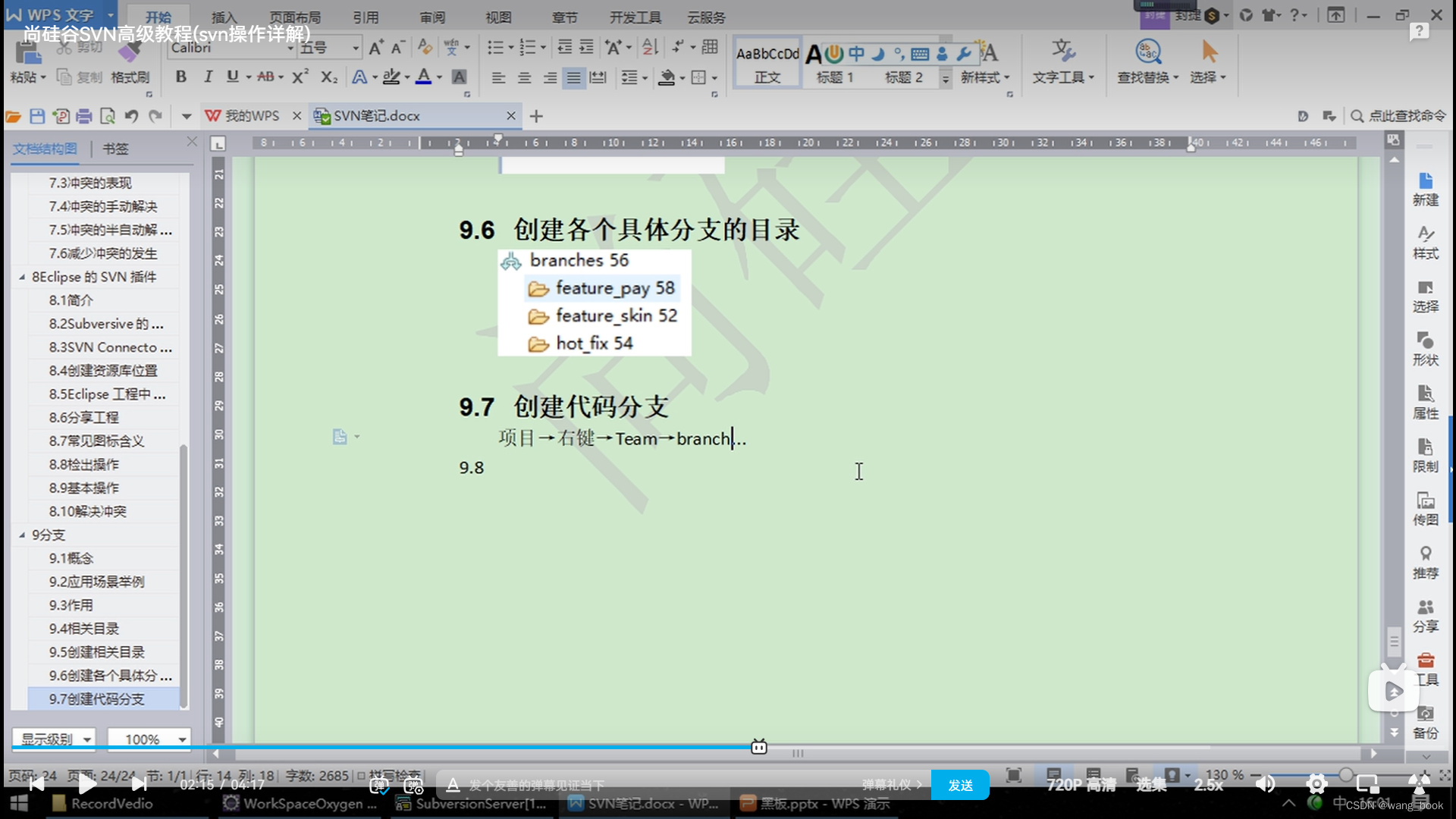The height and width of the screenshot is (819, 1456).
Task: Click the save icon in quick access bar
Action: (x=37, y=116)
